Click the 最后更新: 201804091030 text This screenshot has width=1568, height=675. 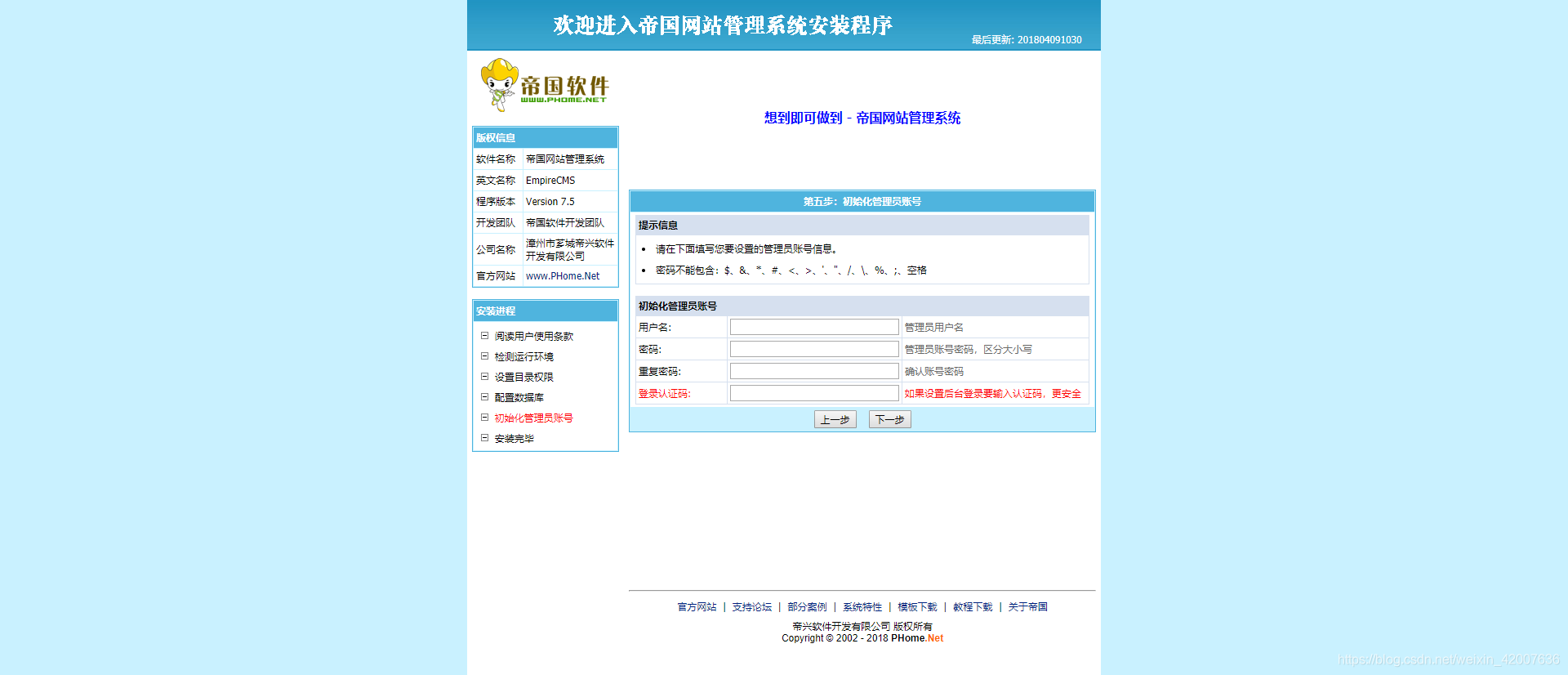click(1027, 40)
